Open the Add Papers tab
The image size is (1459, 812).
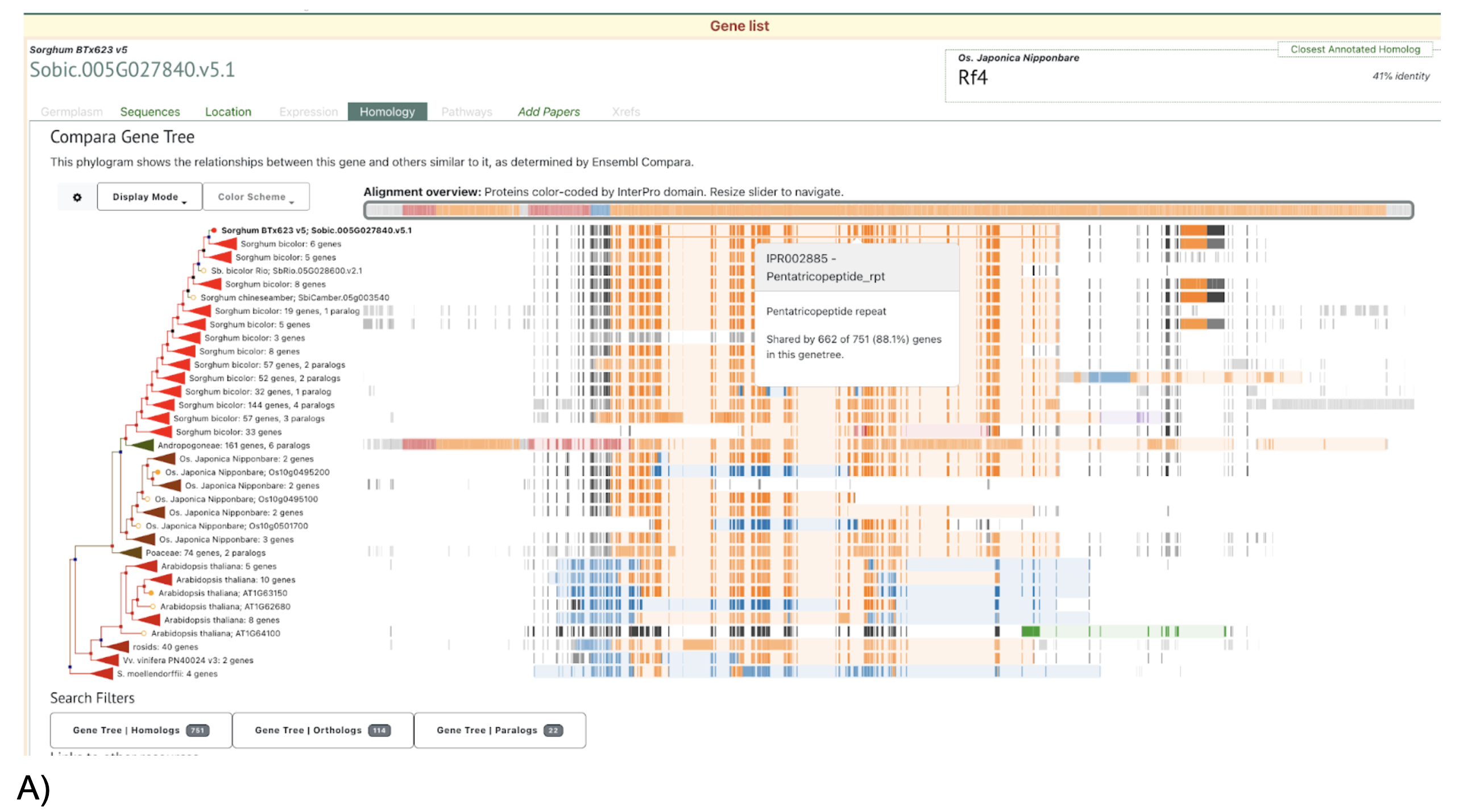point(548,112)
